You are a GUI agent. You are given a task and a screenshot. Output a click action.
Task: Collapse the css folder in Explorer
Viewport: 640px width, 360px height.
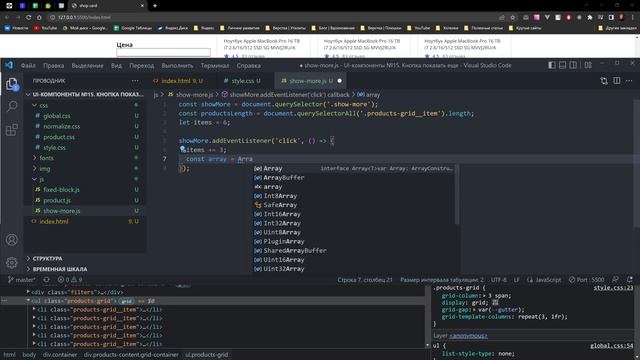[x=35, y=105]
